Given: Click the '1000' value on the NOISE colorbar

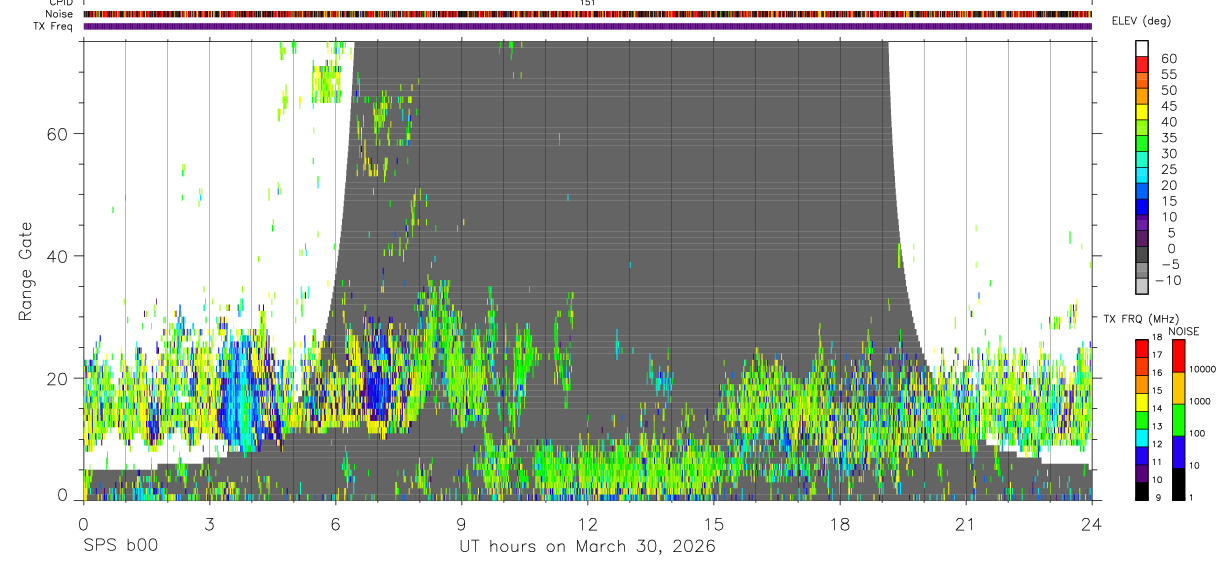Looking at the screenshot, I should pos(1198,401).
